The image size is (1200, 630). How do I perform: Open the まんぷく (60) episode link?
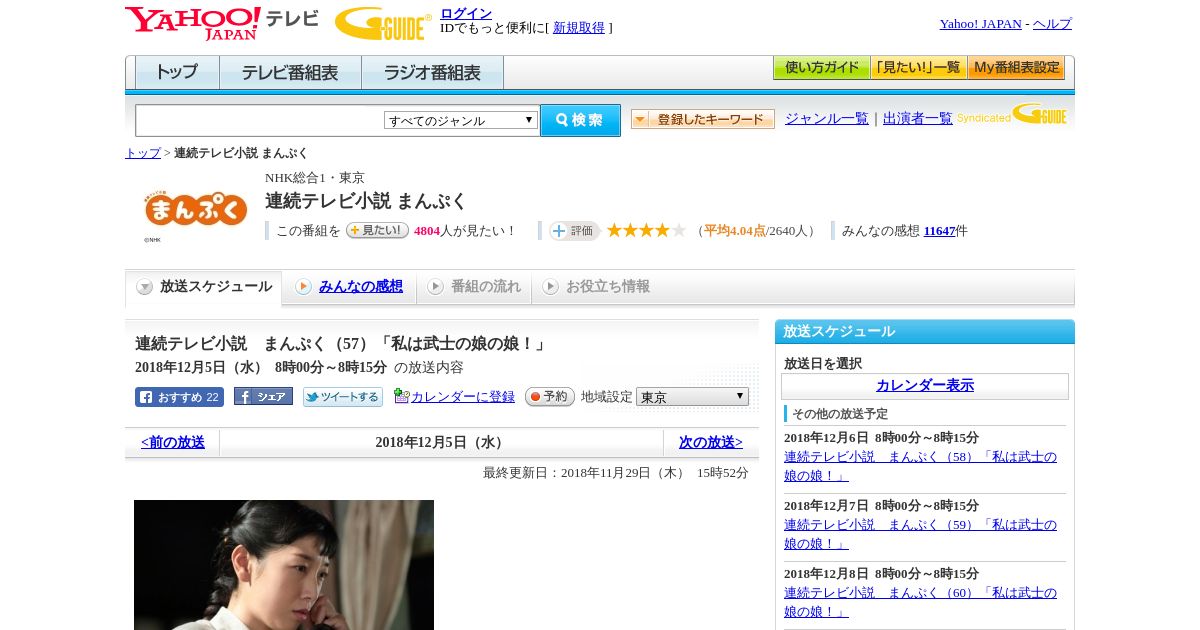coord(920,602)
